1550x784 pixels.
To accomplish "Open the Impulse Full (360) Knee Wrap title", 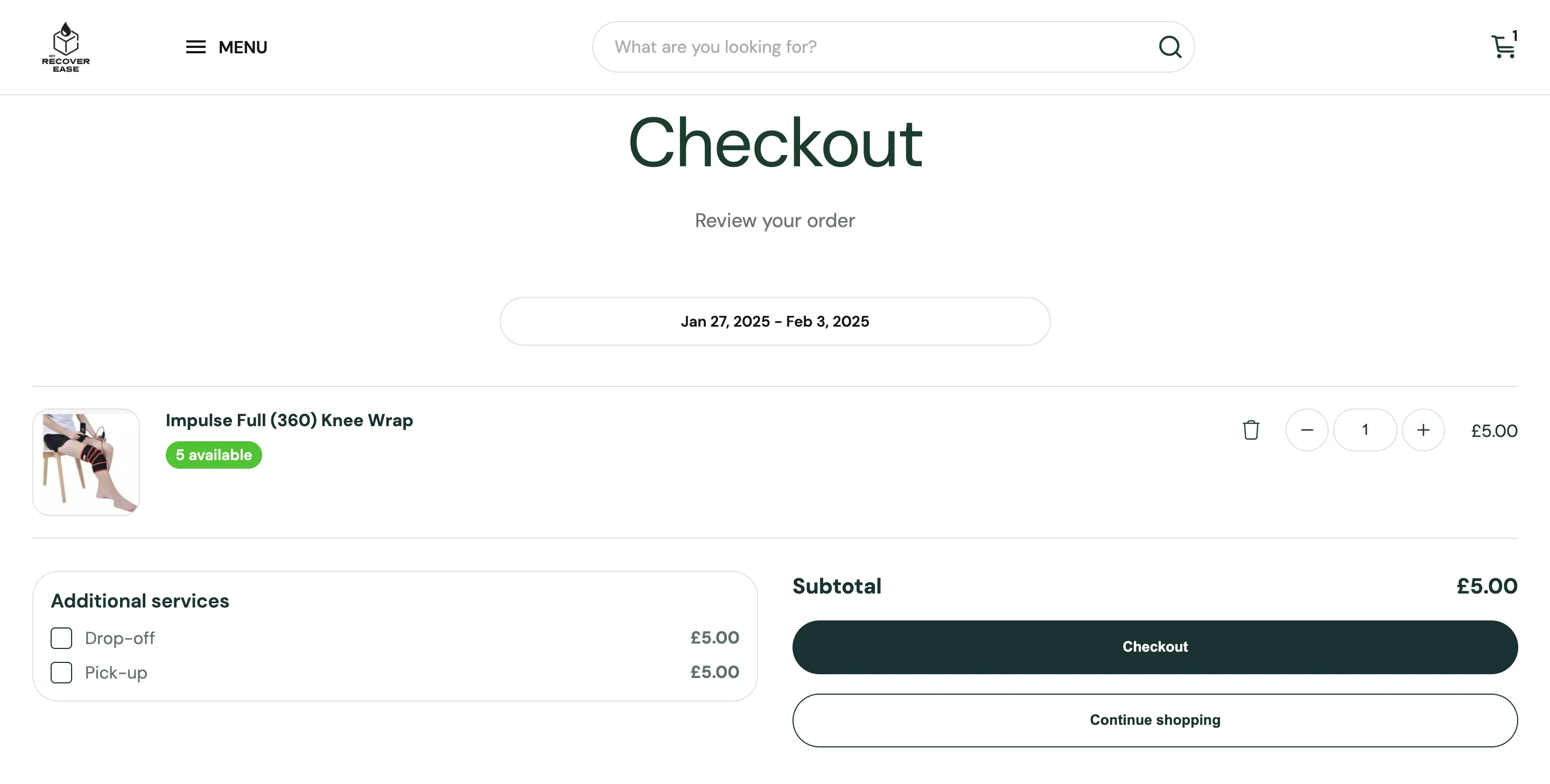I will [x=289, y=420].
